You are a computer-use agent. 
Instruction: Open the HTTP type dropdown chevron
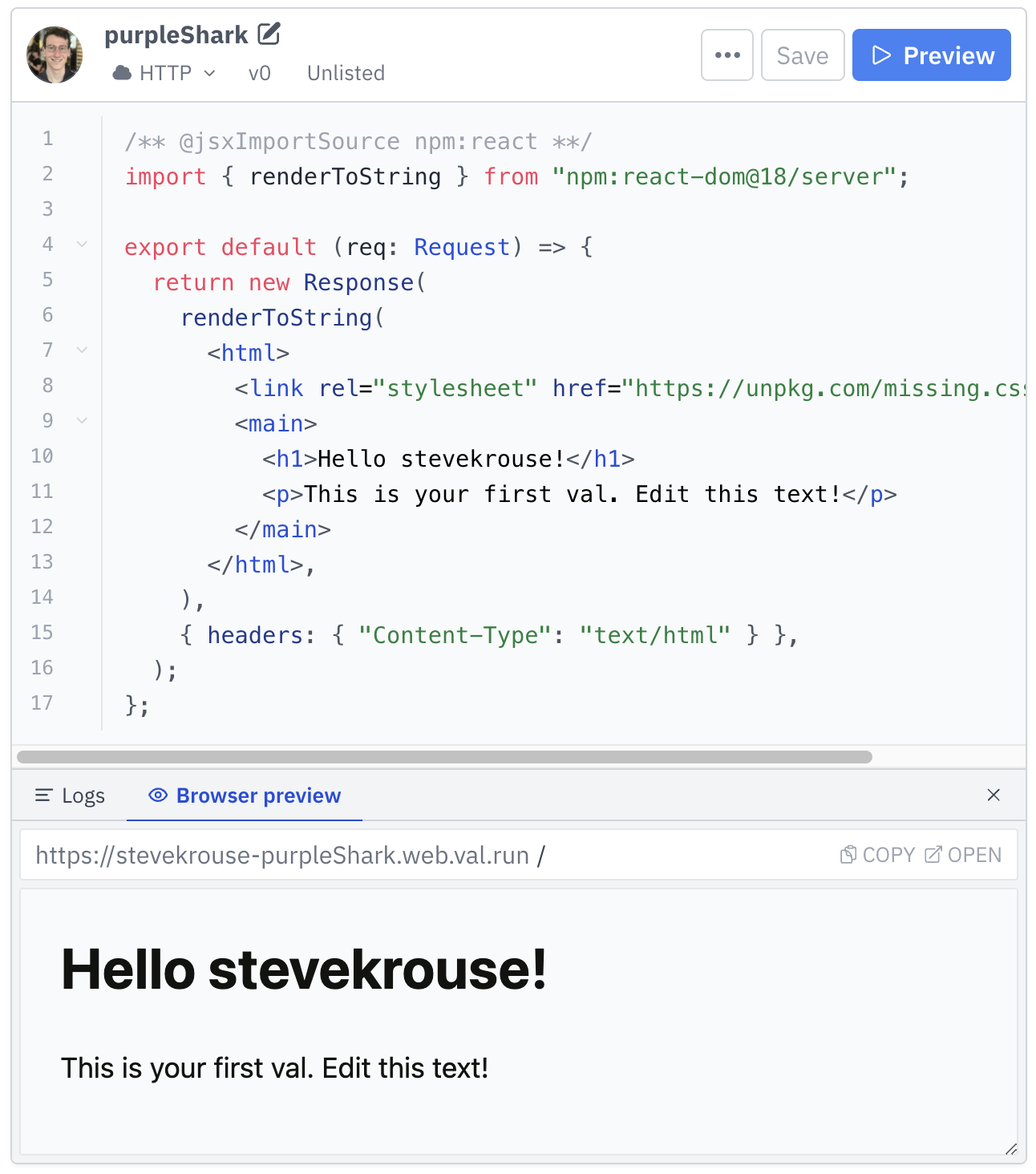click(x=210, y=73)
